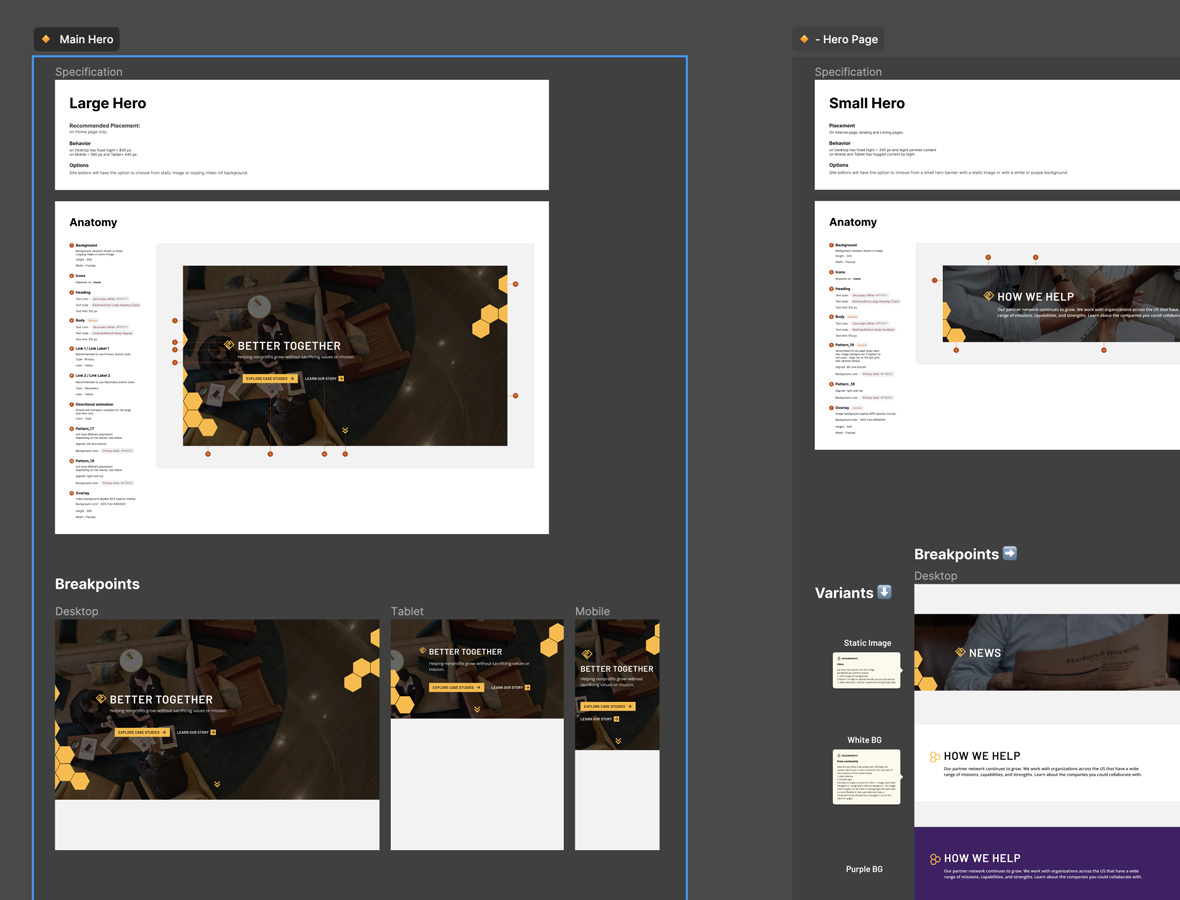The image size is (1180, 900).
Task: Click Explore Case Studies button in Mobile hero
Action: [x=607, y=706]
